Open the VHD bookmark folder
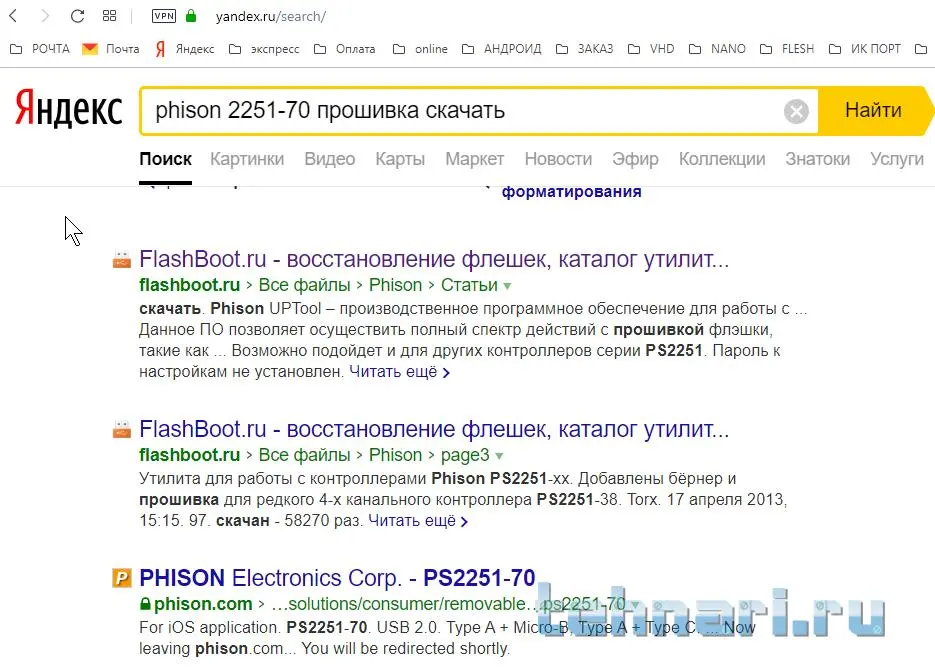This screenshot has width=935, height=669. 651,49
